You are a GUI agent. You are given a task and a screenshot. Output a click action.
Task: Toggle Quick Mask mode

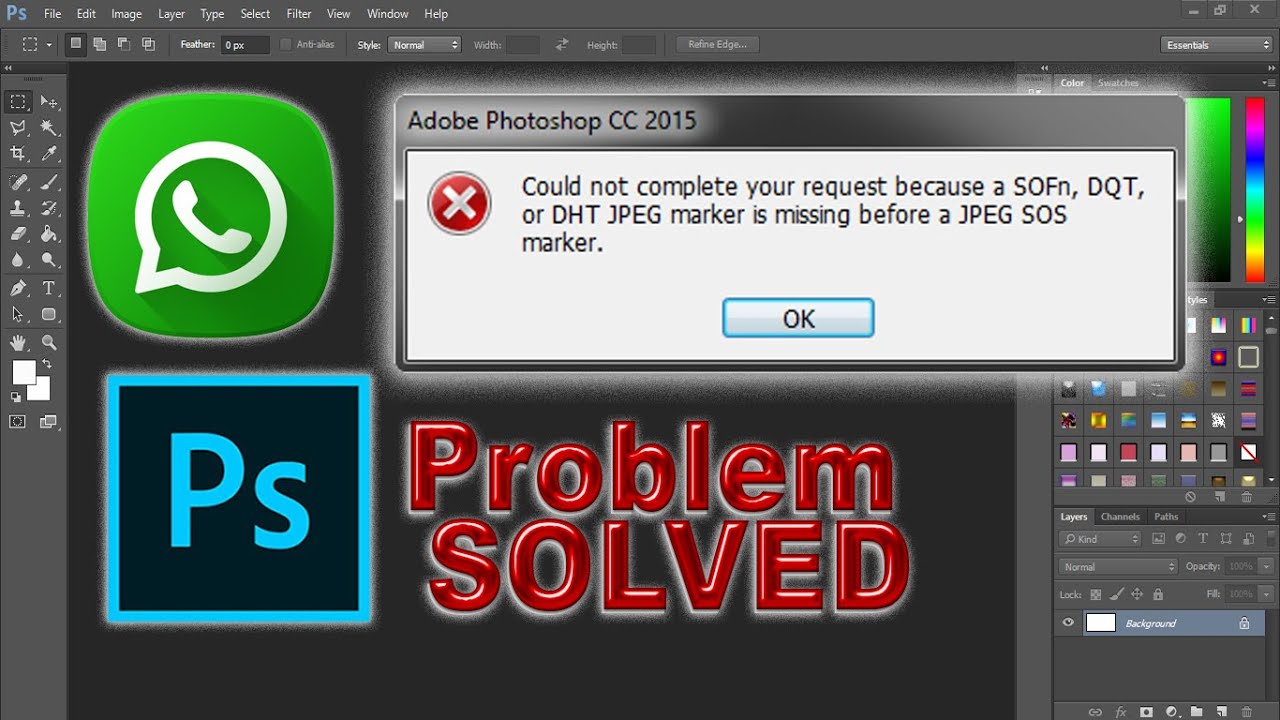pyautogui.click(x=18, y=422)
